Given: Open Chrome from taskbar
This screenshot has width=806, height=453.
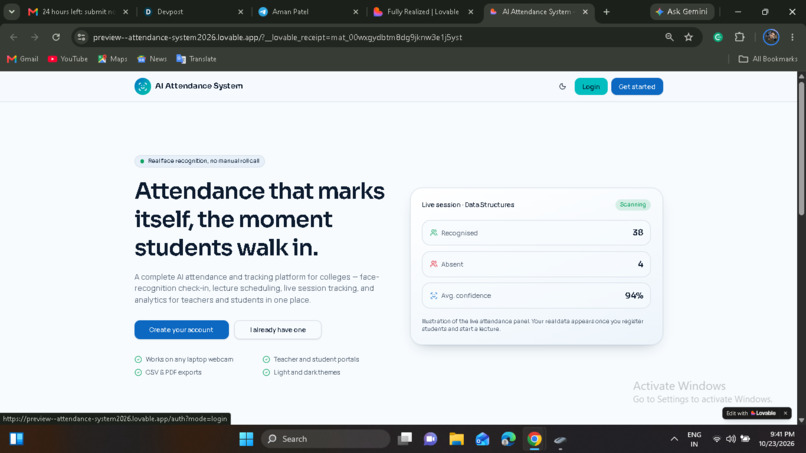Looking at the screenshot, I should click(x=535, y=439).
